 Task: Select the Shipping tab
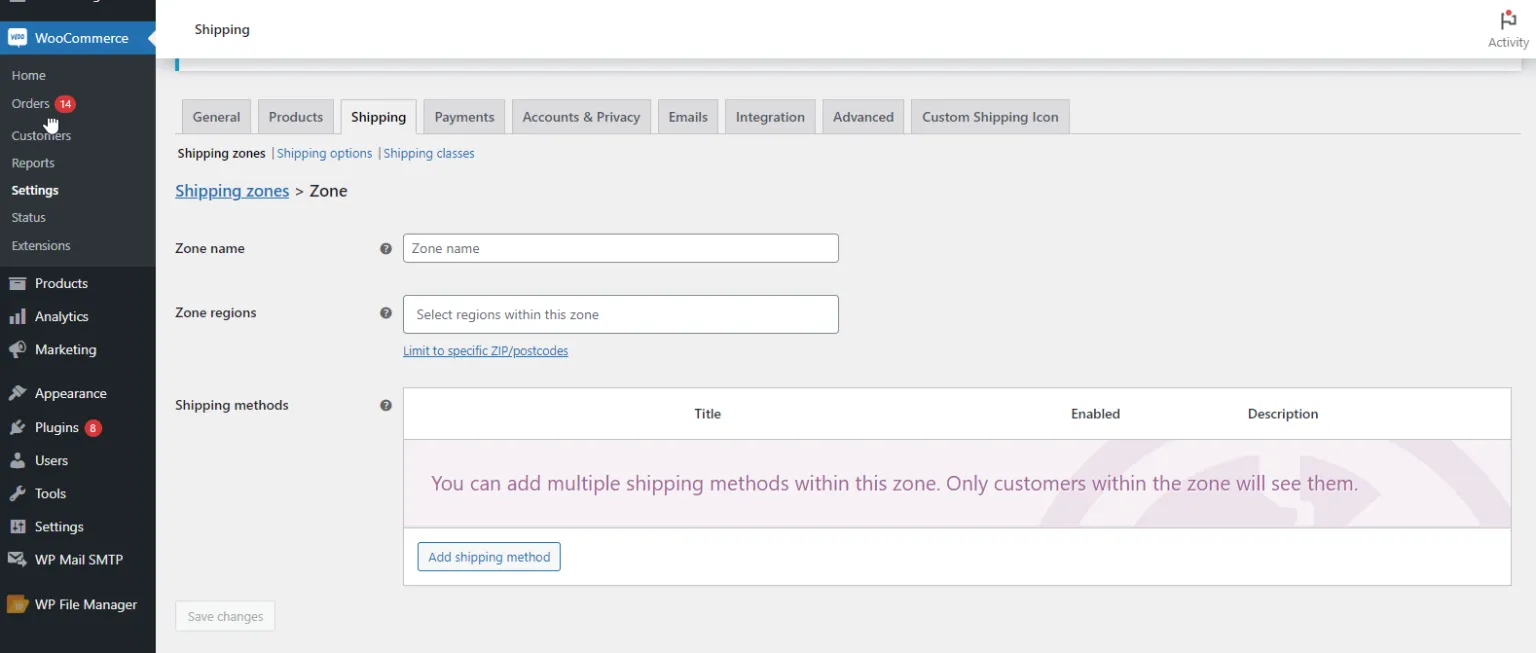[378, 116]
